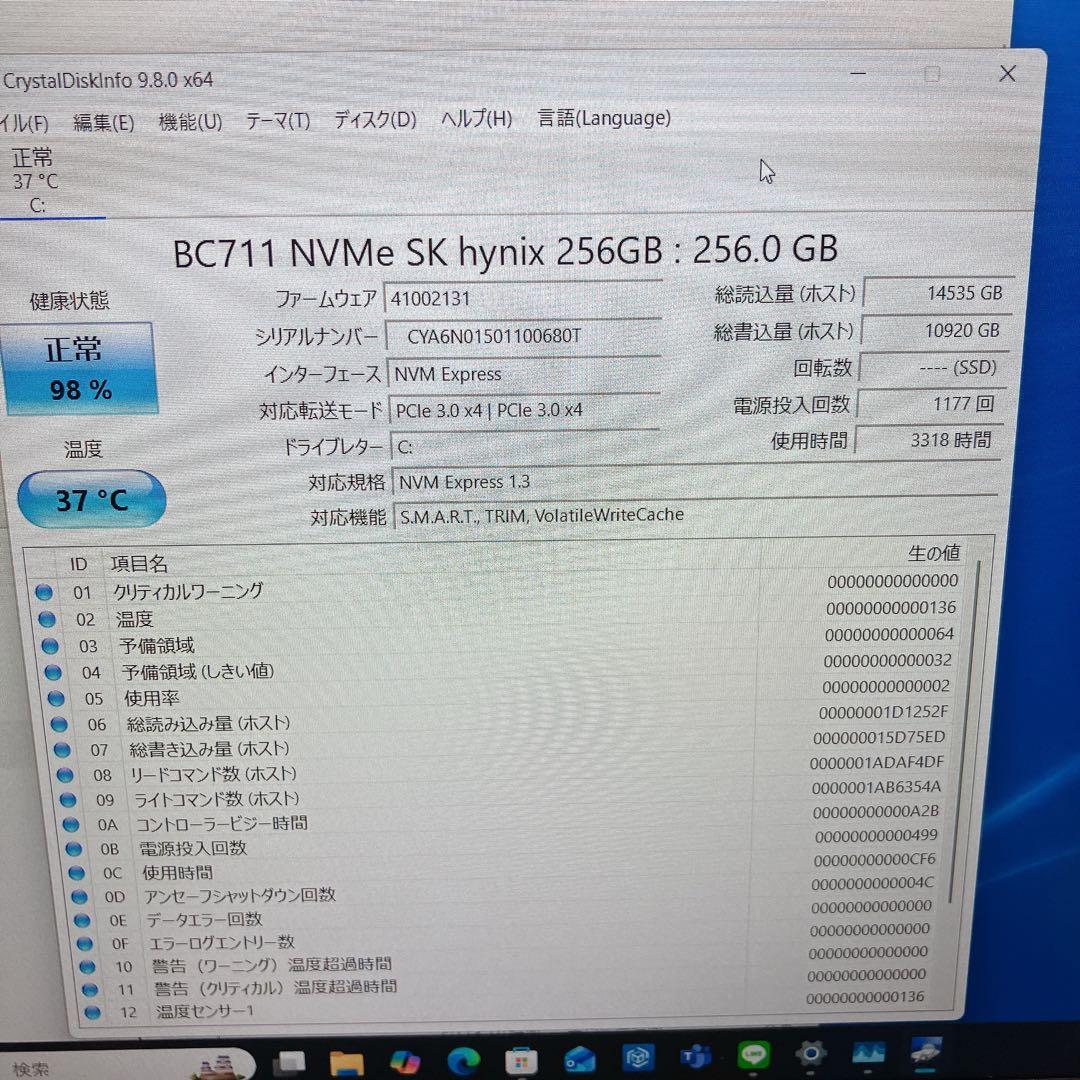Open Copilot from the taskbar
The width and height of the screenshot is (1080, 1080).
(x=405, y=1061)
